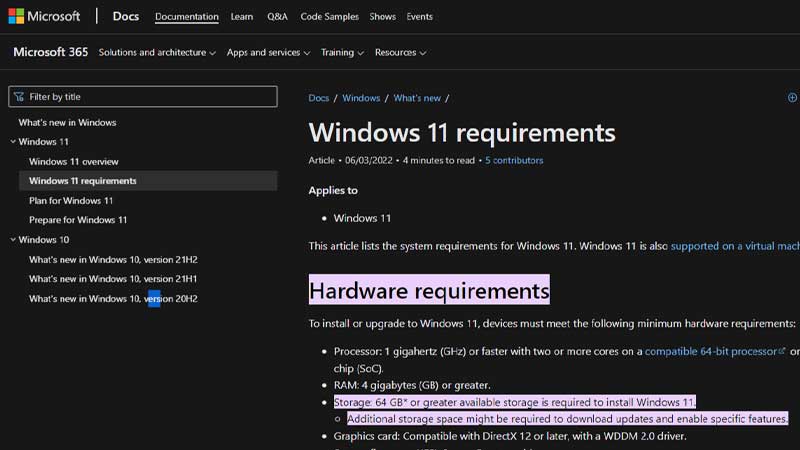Viewport: 800px width, 450px height.
Task: Open the 5 contributors link
Action: [514, 160]
